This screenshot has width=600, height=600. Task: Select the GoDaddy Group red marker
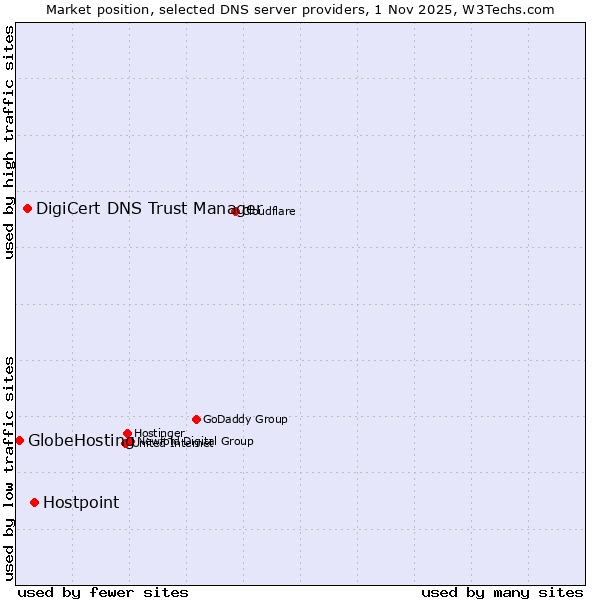click(x=196, y=419)
